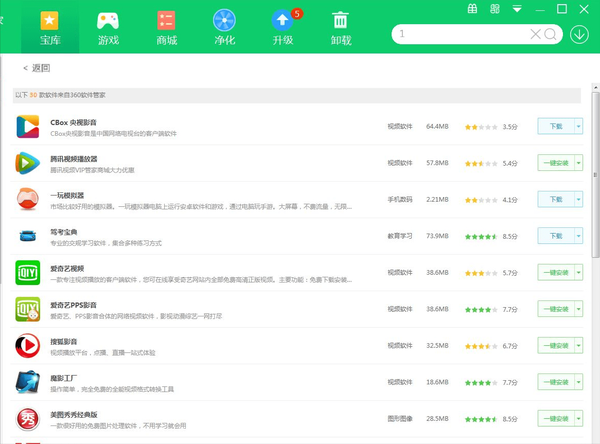
Task: Expand download options arrow for 驾考宝典
Action: (579, 236)
